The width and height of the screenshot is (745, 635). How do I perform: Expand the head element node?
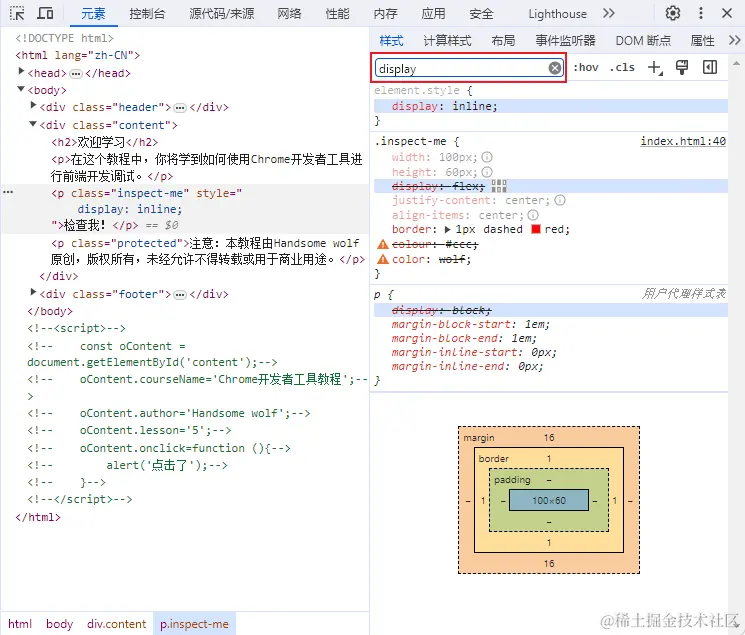pos(21,71)
